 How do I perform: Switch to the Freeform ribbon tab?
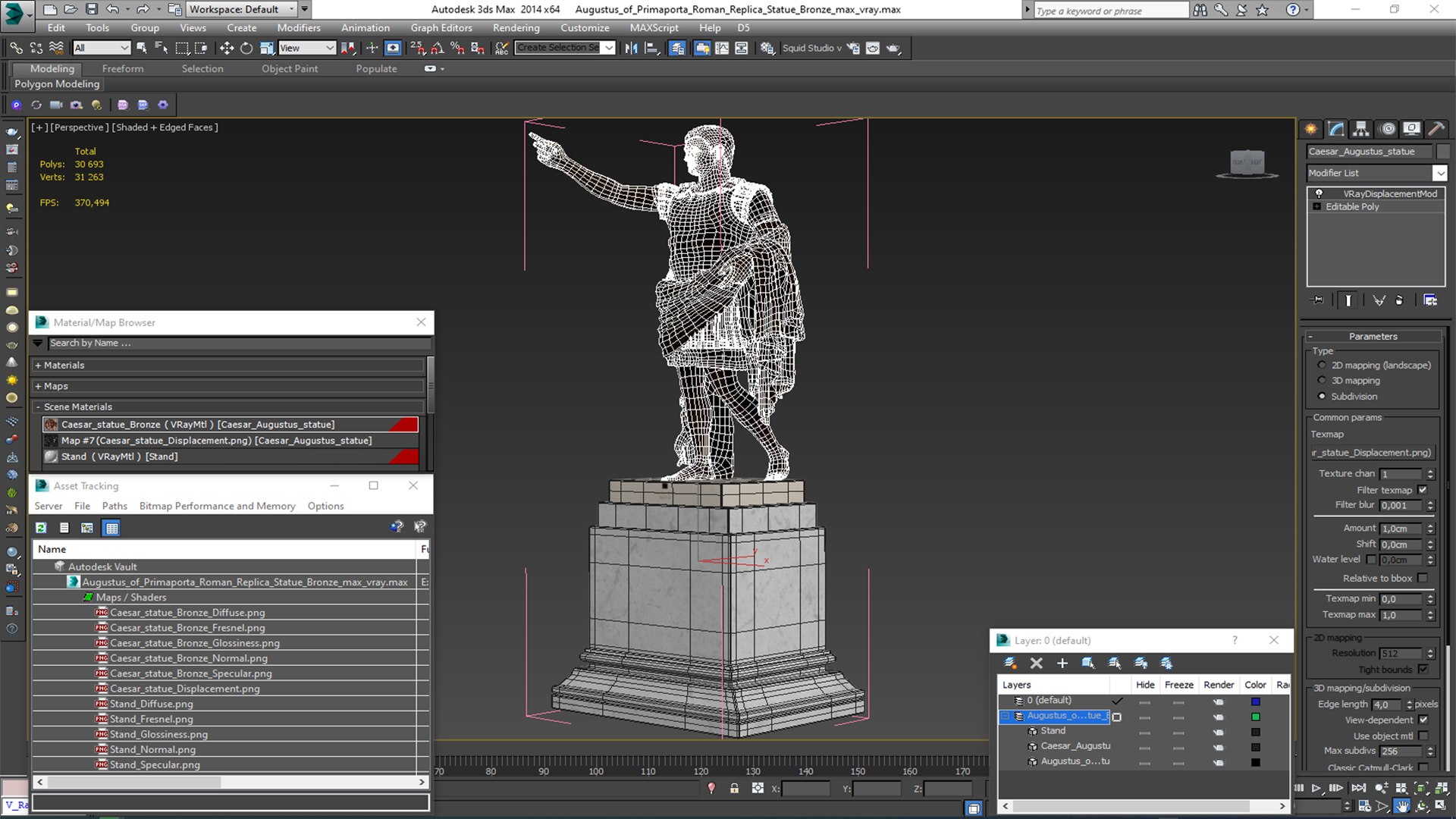tap(123, 68)
